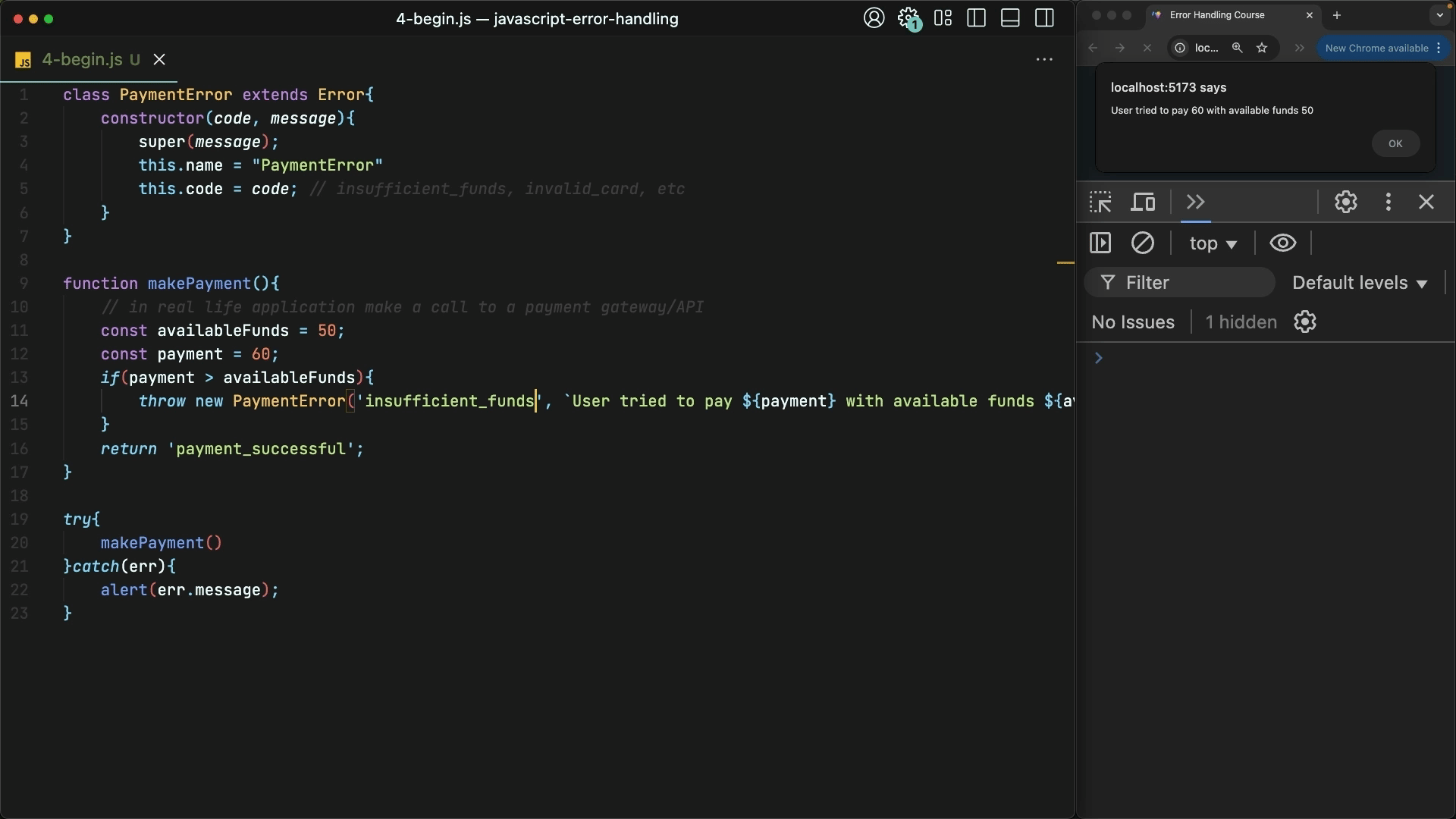Click OK in the localhost alert dialog

click(x=1395, y=143)
